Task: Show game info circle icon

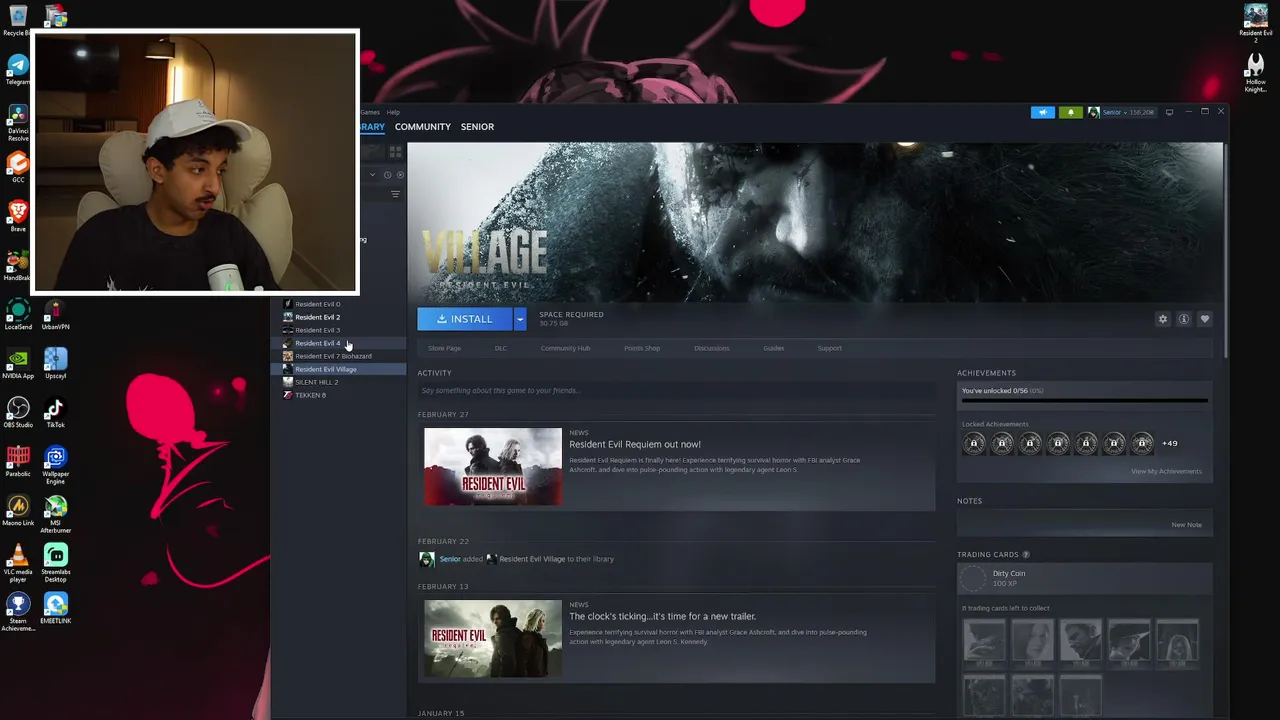Action: pyautogui.click(x=1183, y=319)
